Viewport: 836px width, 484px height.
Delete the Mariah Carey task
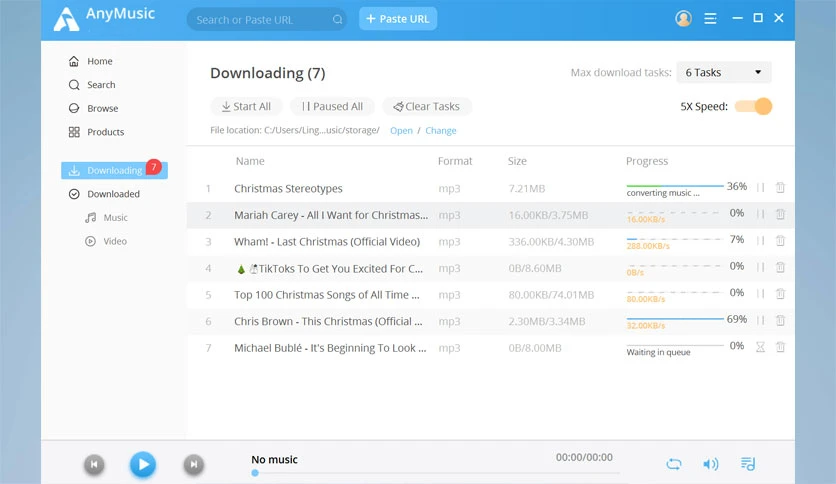[x=781, y=214]
